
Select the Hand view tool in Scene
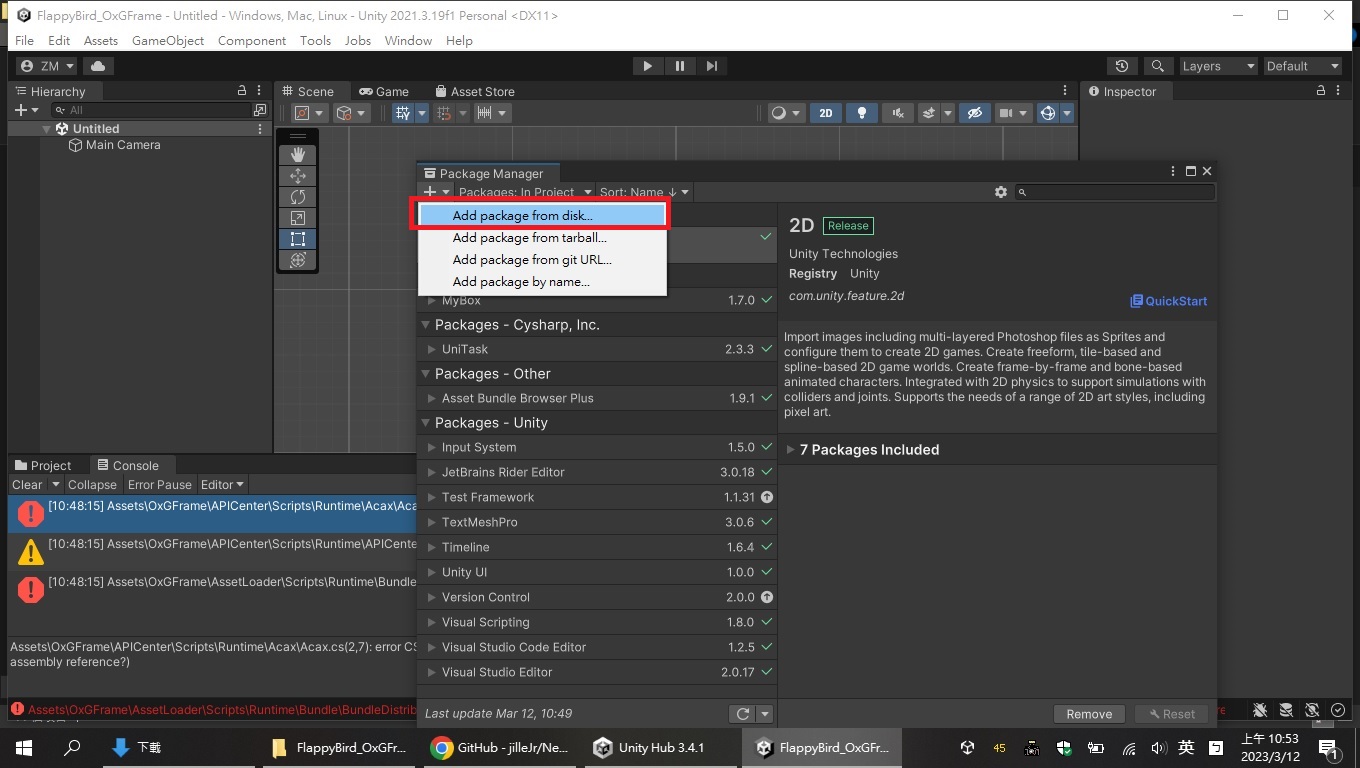(297, 155)
